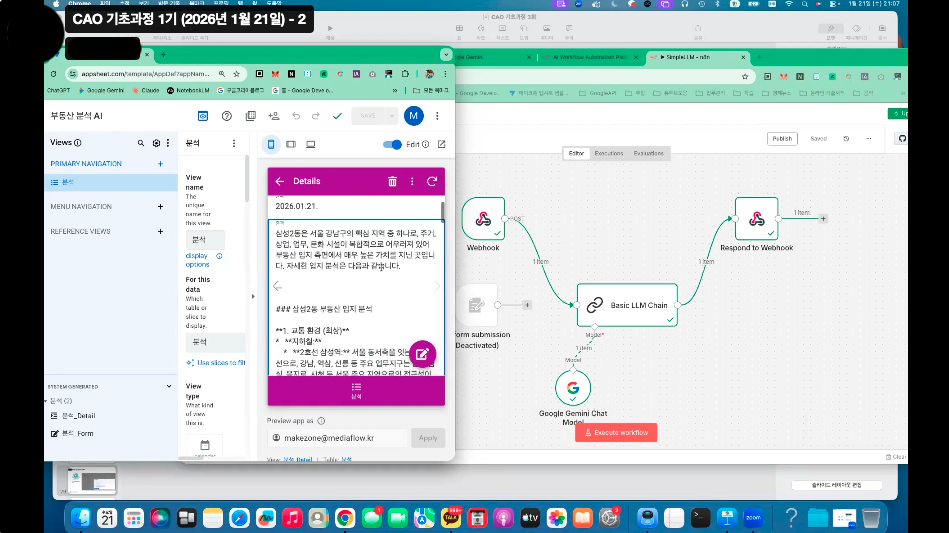Viewport: 949px width, 533px height.
Task: Click the trash delete icon in Details
Action: [x=392, y=181]
